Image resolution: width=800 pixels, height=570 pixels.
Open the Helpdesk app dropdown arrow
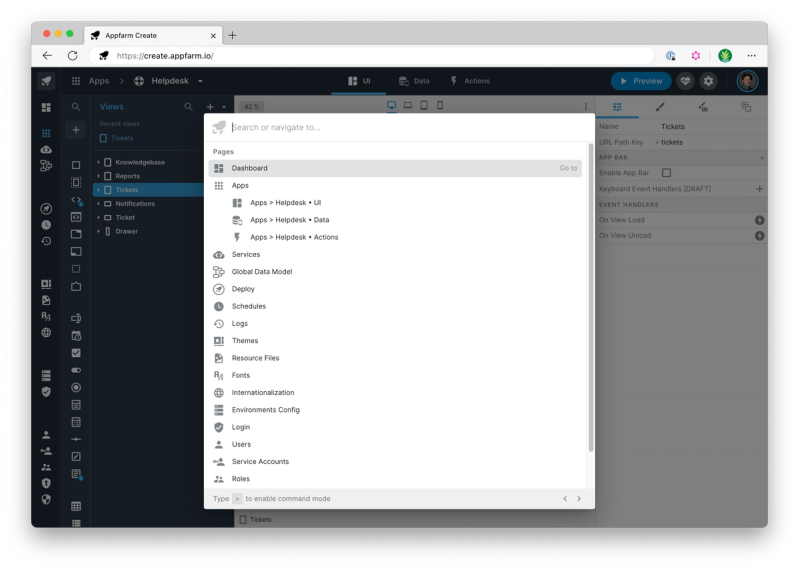(200, 81)
